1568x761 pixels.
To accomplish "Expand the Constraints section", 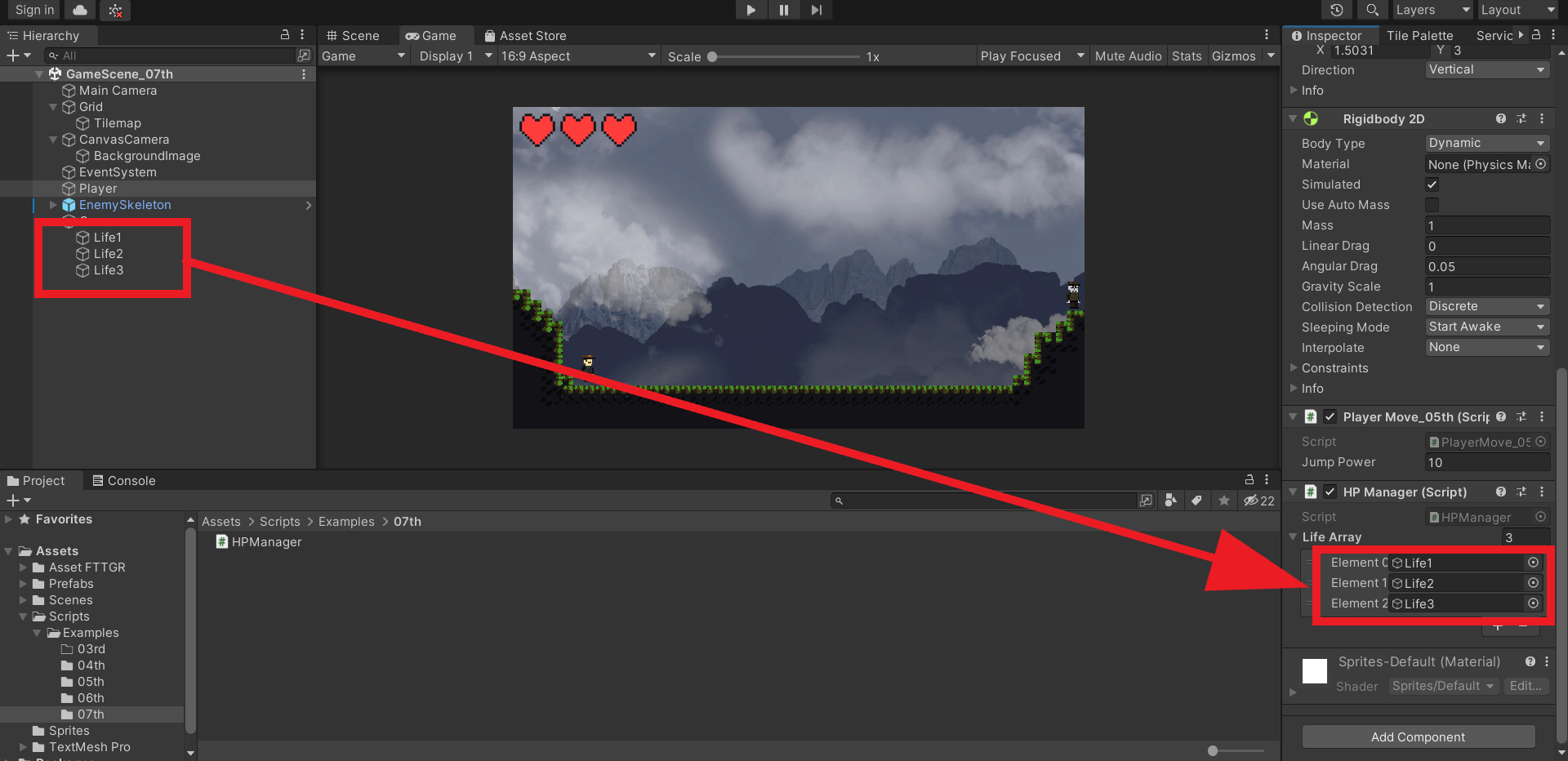I will pos(1294,367).
